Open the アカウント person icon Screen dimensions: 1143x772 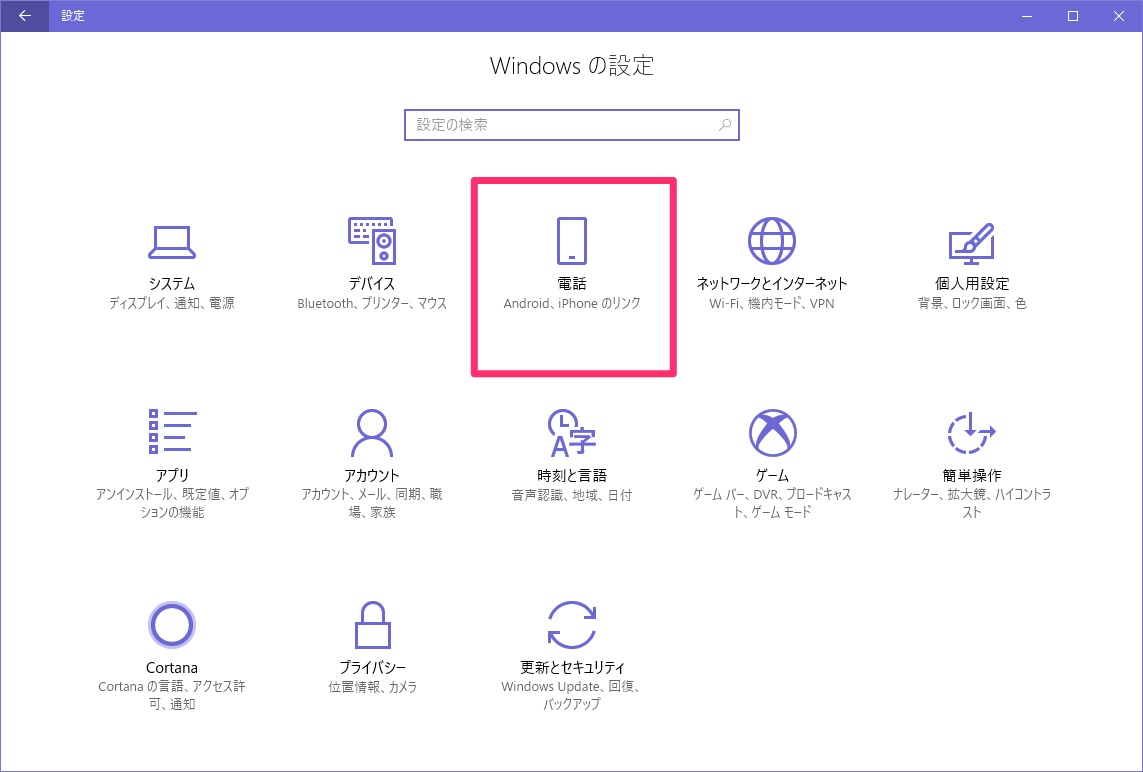coord(372,432)
